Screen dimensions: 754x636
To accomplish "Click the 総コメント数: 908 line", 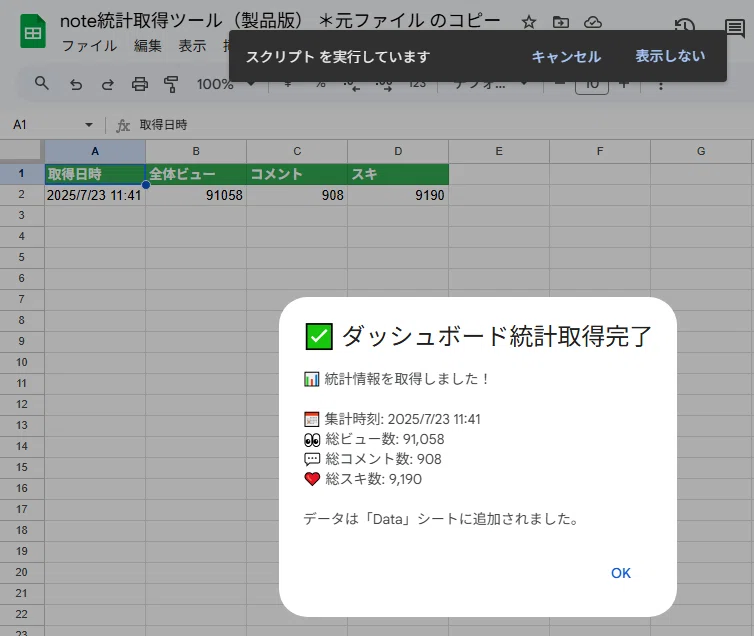I will coord(373,459).
